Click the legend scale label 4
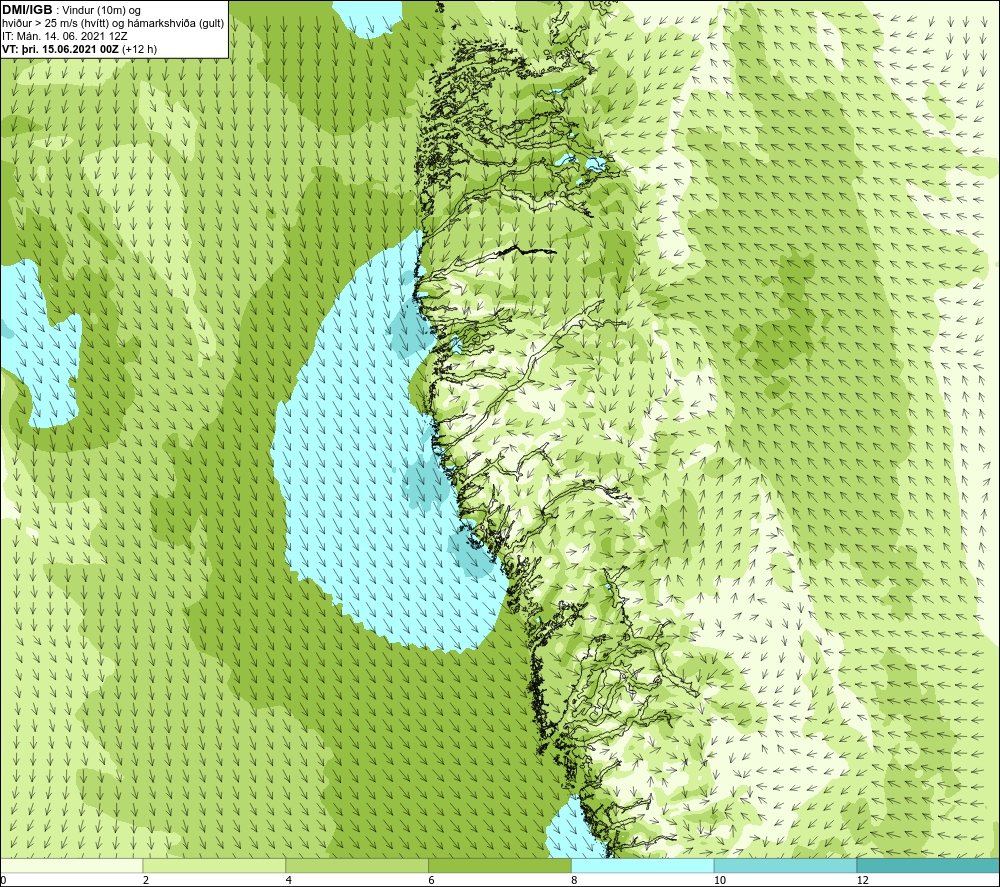The width and height of the screenshot is (1000, 887). coord(289,880)
